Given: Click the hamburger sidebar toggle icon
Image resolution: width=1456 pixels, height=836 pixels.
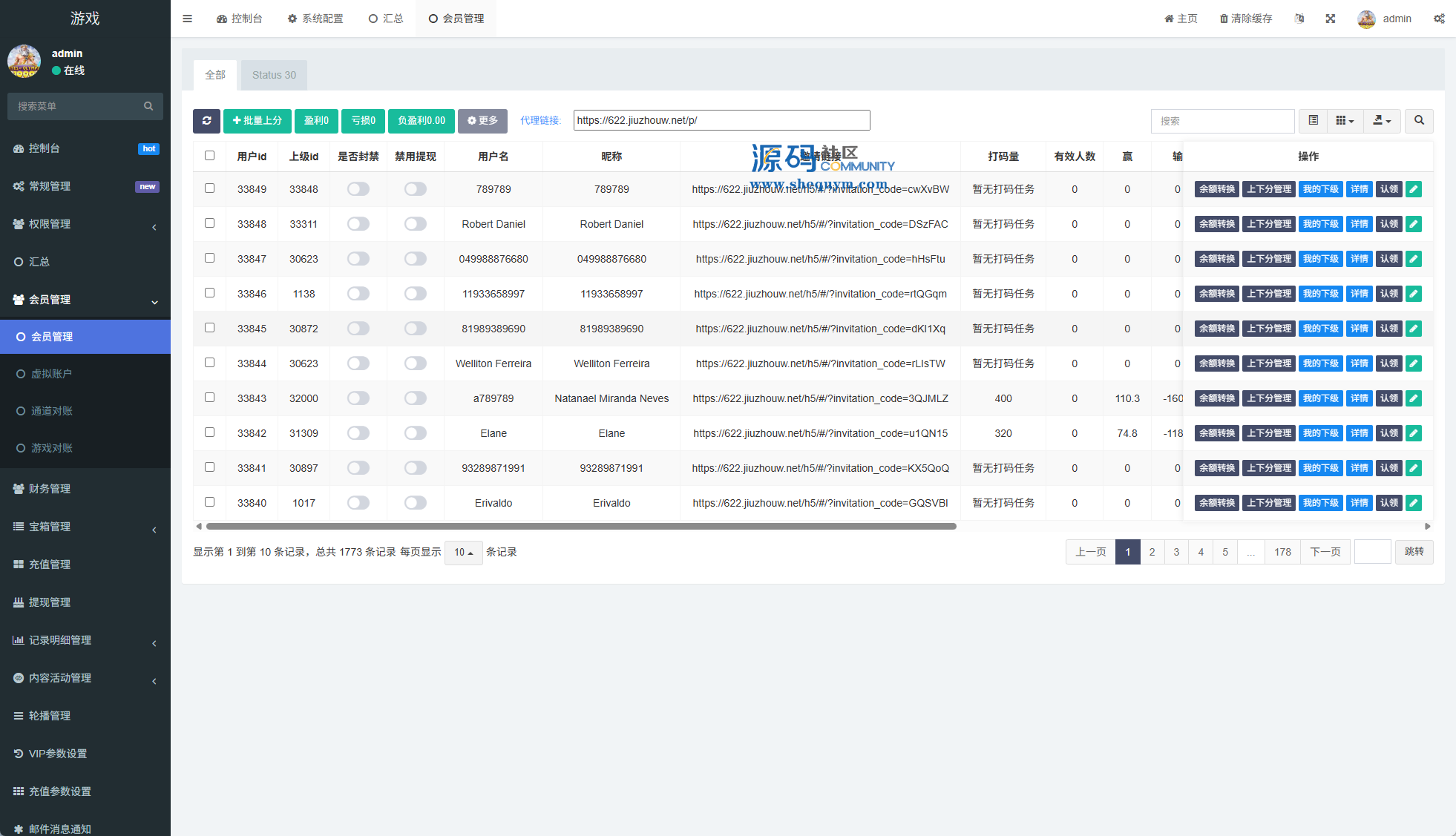Looking at the screenshot, I should pos(187,19).
